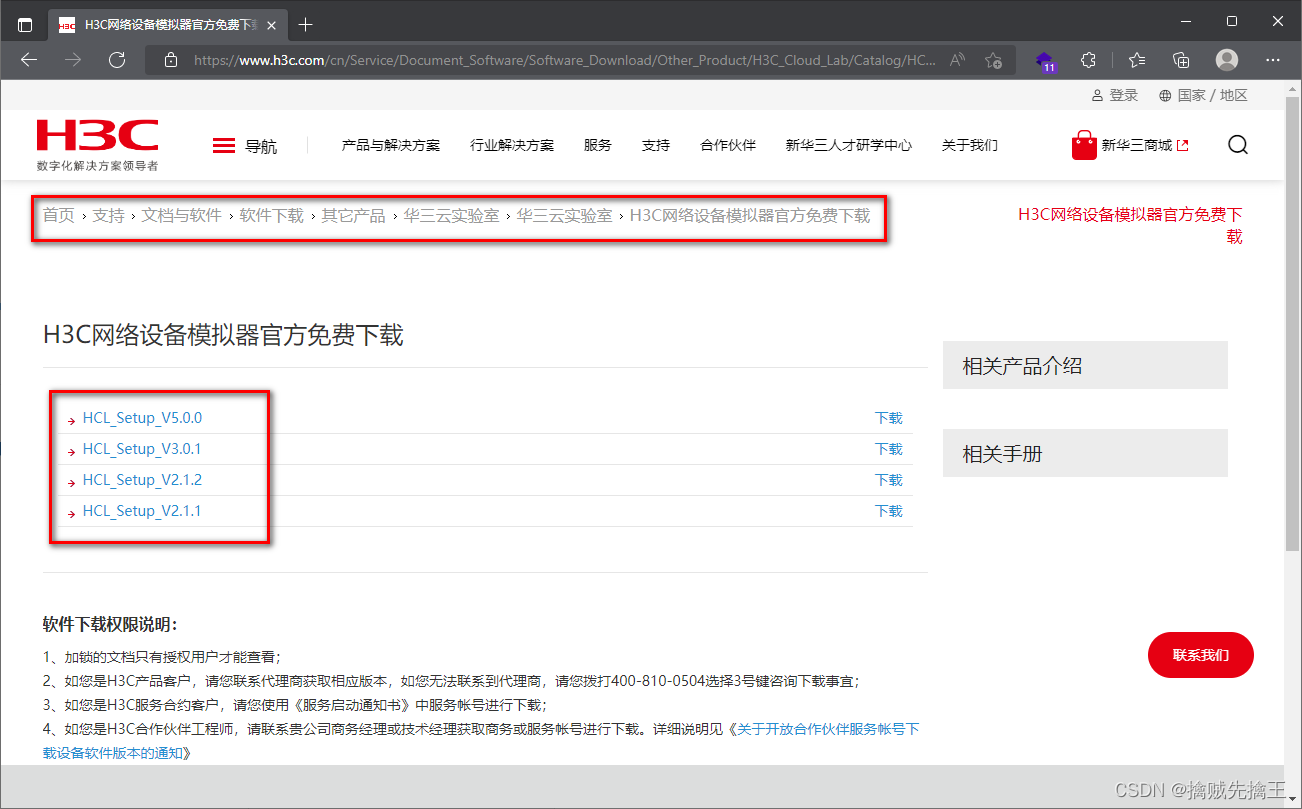The height and width of the screenshot is (809, 1302).
Task: Click the 新华三商城 shopping cart icon
Action: click(1084, 145)
